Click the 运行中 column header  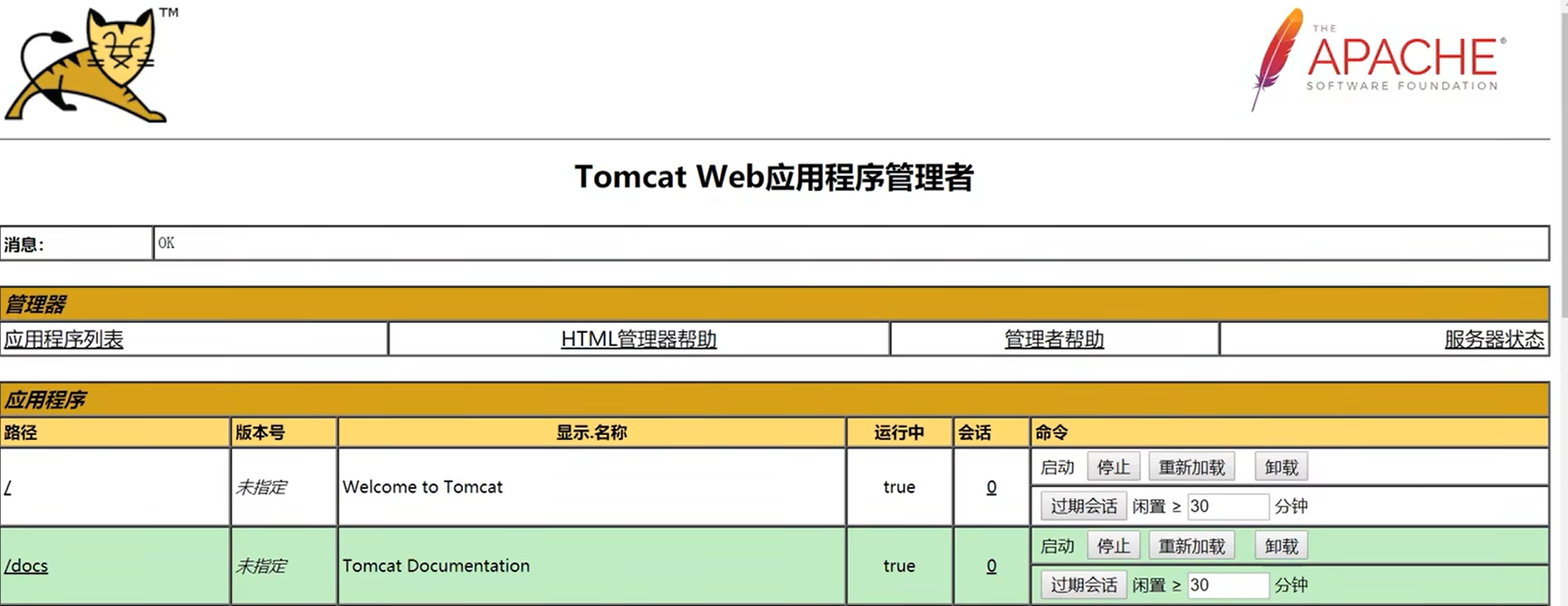tap(899, 433)
